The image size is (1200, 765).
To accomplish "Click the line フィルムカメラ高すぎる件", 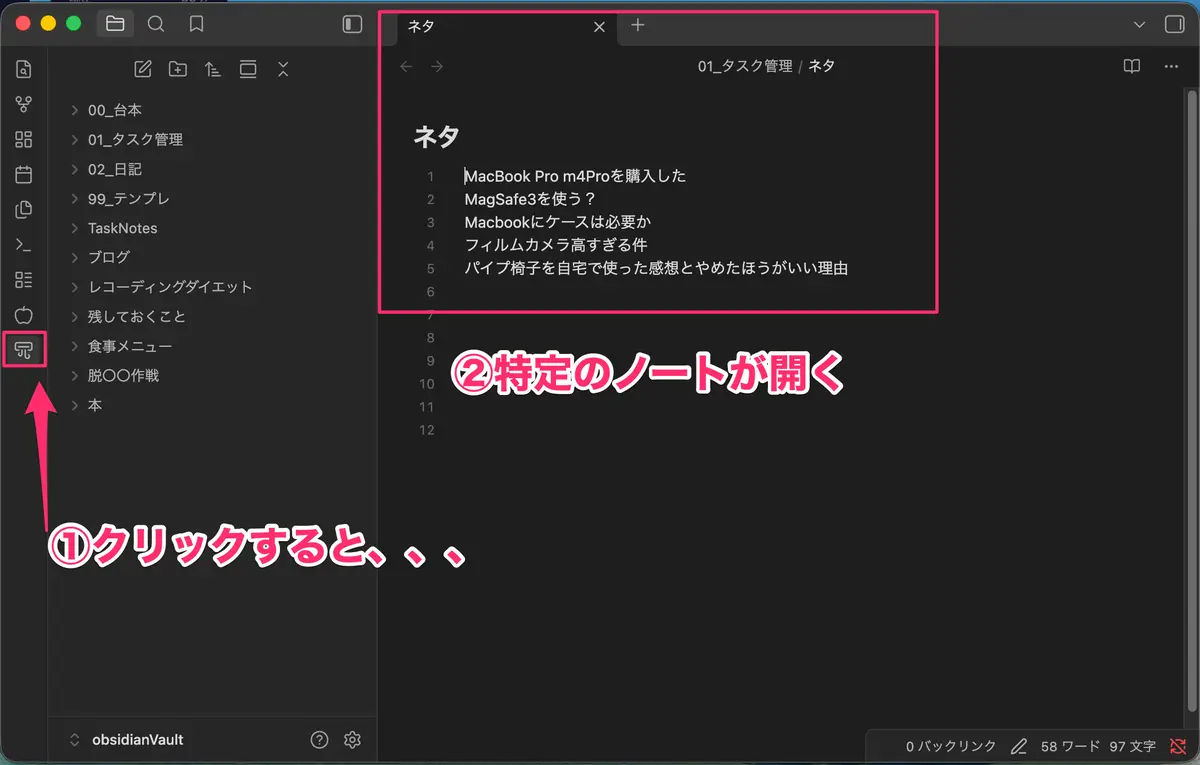I will tap(556, 245).
